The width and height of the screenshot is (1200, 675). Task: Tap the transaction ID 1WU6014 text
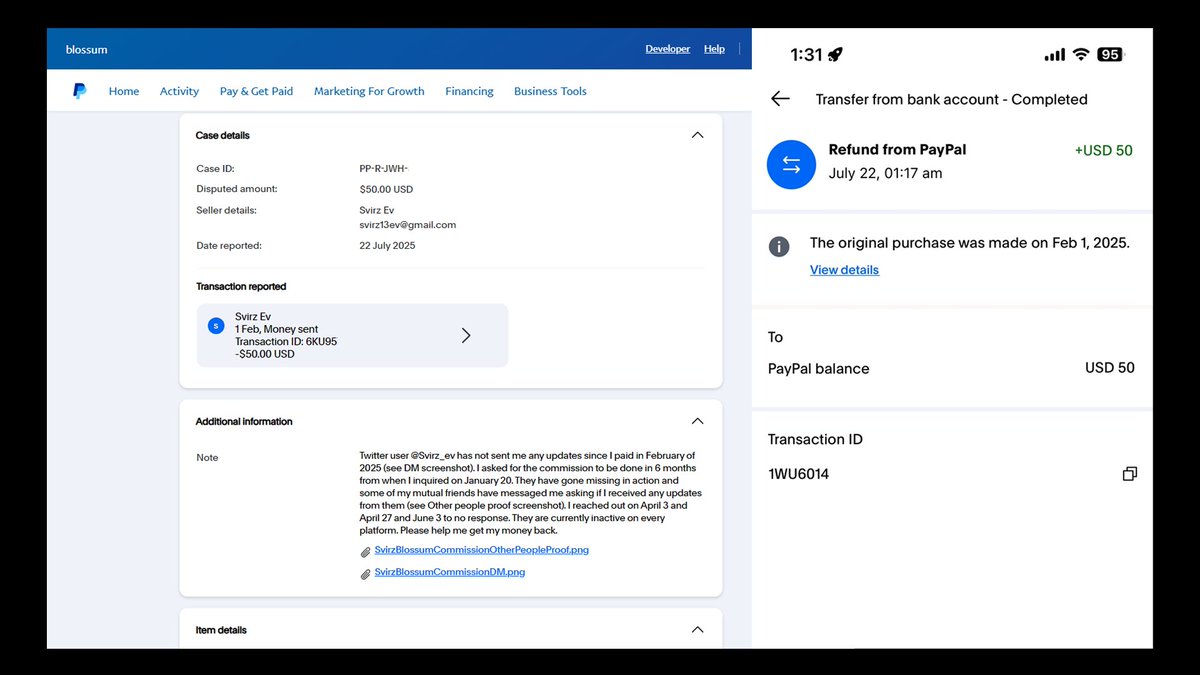click(x=798, y=474)
